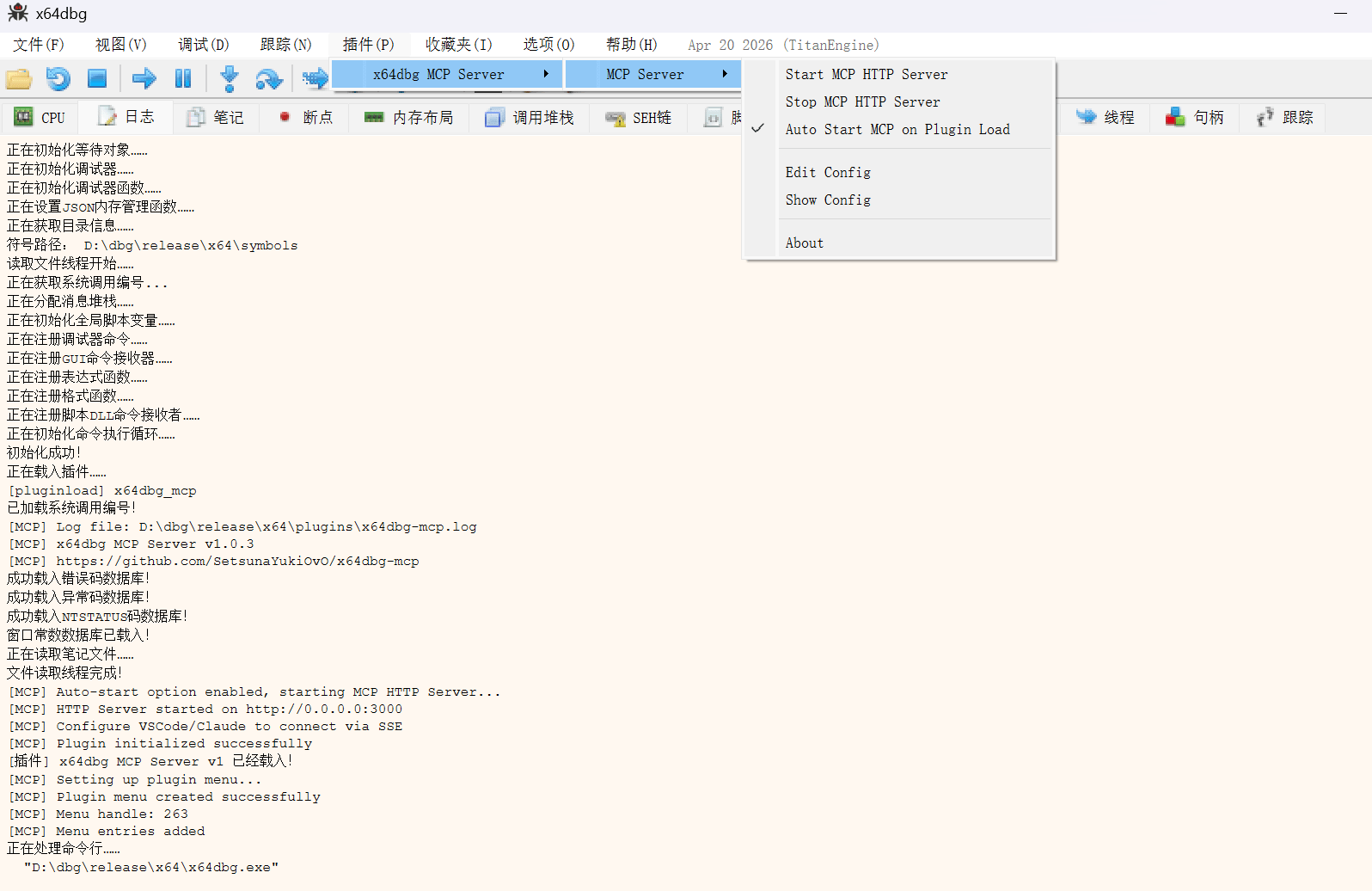Click the github.com/SetsunaYukiOvO/x64dbg-mcp URL line
This screenshot has height=891, width=1372.
pyautogui.click(x=214, y=562)
